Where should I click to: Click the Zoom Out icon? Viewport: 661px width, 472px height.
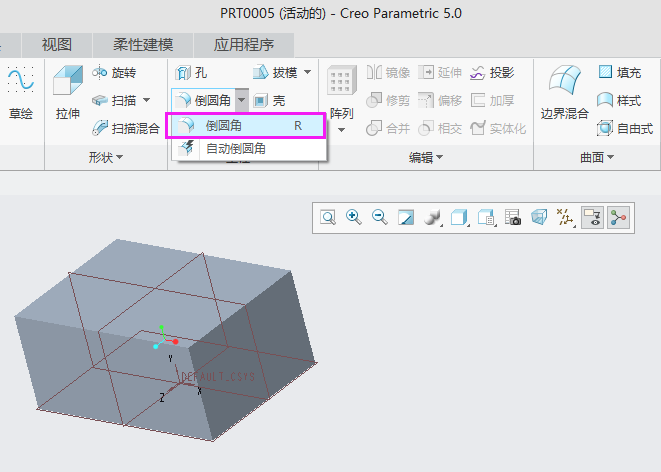coord(380,217)
